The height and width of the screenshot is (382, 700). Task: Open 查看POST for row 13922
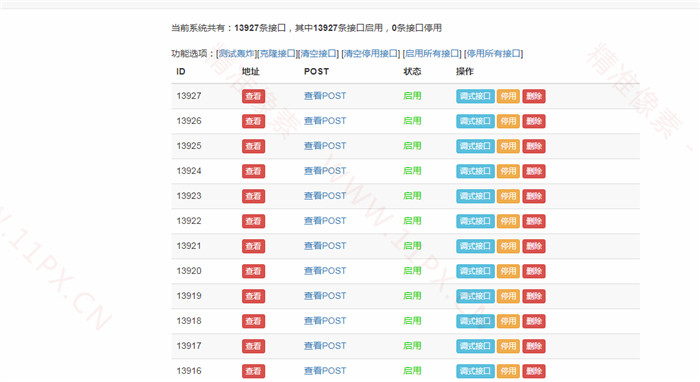point(325,221)
